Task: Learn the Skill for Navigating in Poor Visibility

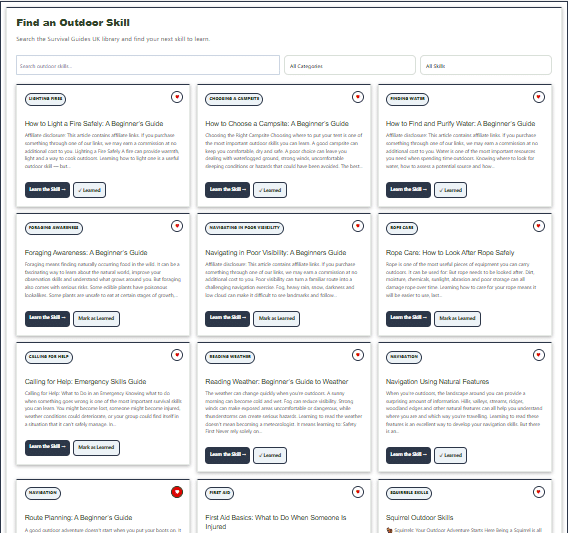Action: click(x=227, y=318)
